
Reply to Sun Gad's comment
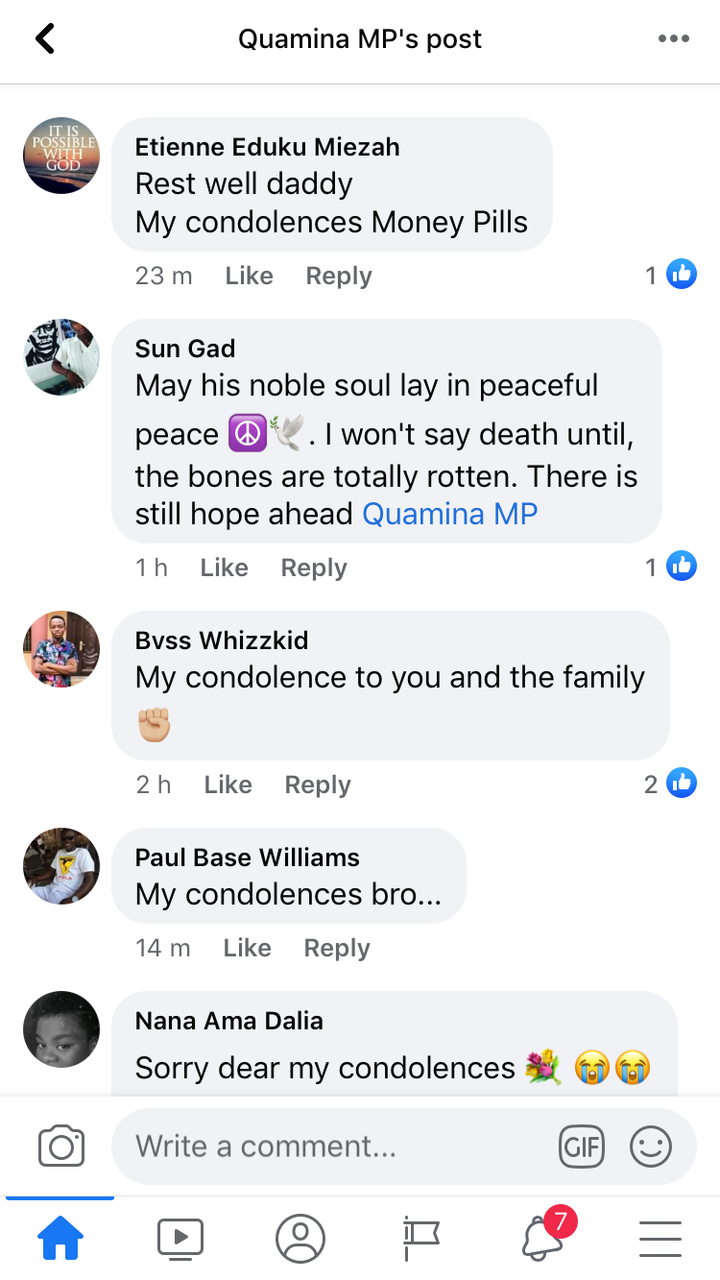click(313, 568)
